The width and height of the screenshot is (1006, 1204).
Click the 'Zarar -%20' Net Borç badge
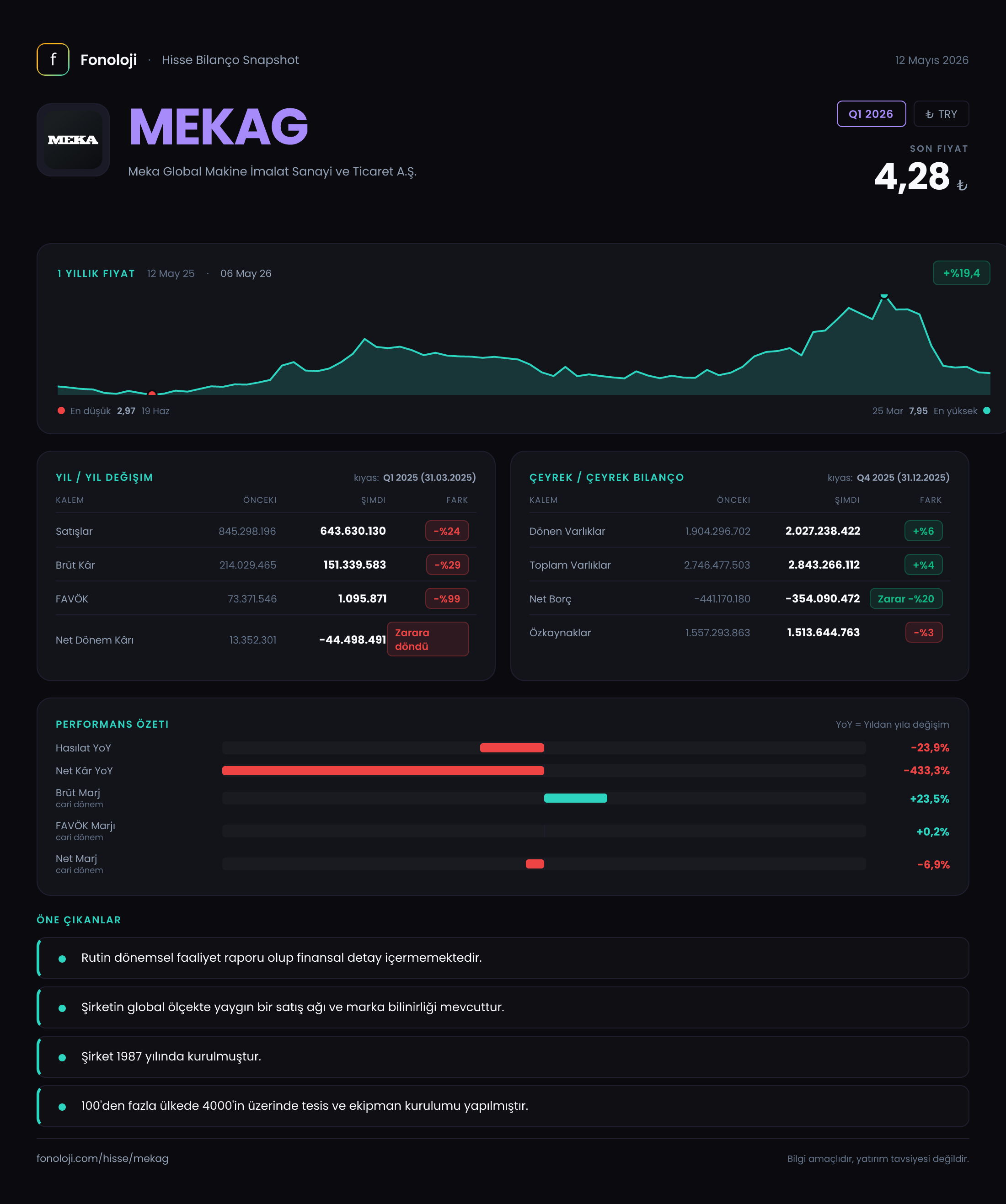(906, 598)
